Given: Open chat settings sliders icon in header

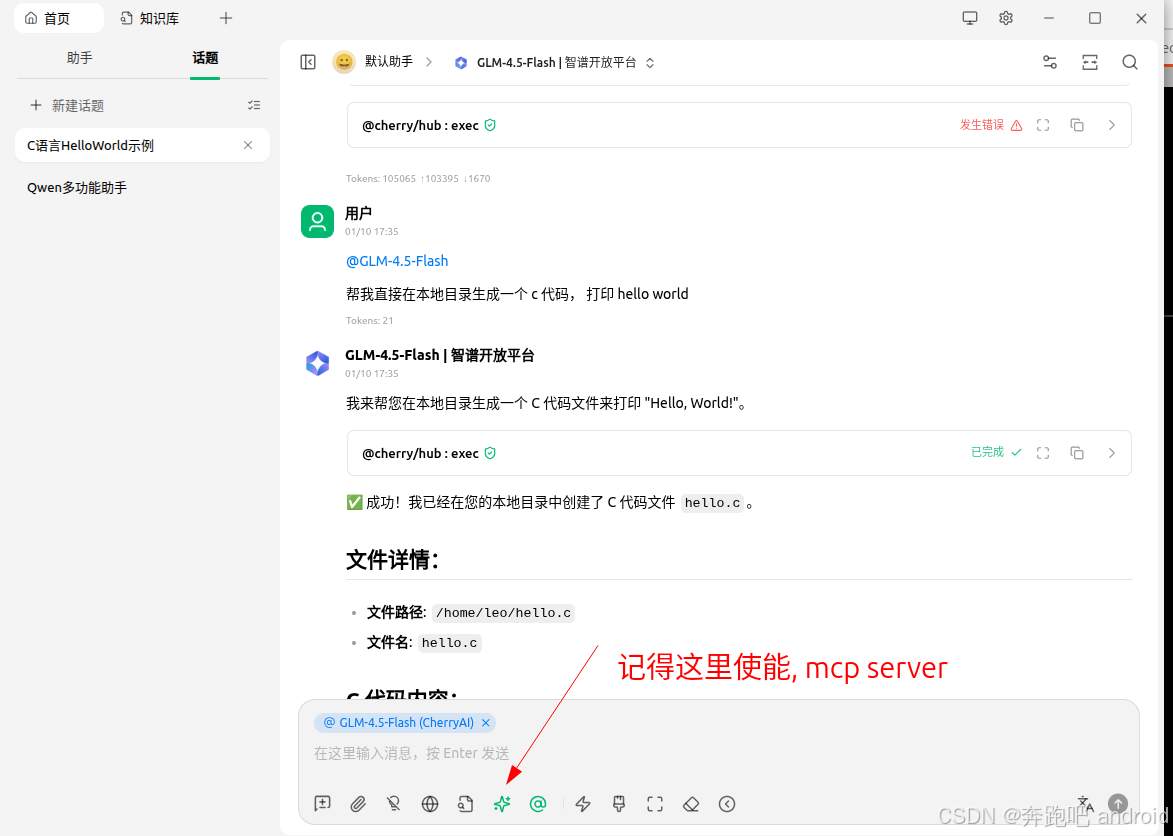Looking at the screenshot, I should coord(1050,62).
